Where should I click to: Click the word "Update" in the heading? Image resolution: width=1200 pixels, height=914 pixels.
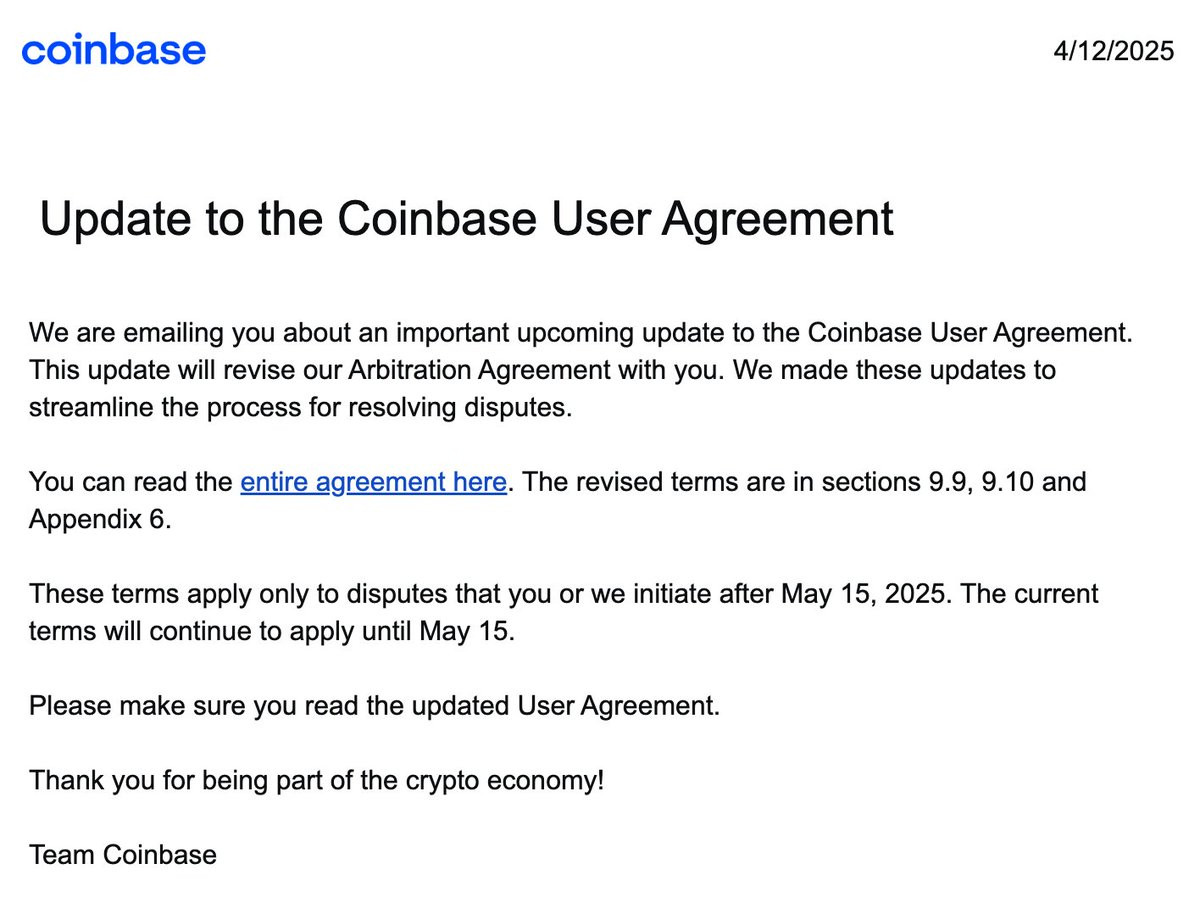click(108, 219)
